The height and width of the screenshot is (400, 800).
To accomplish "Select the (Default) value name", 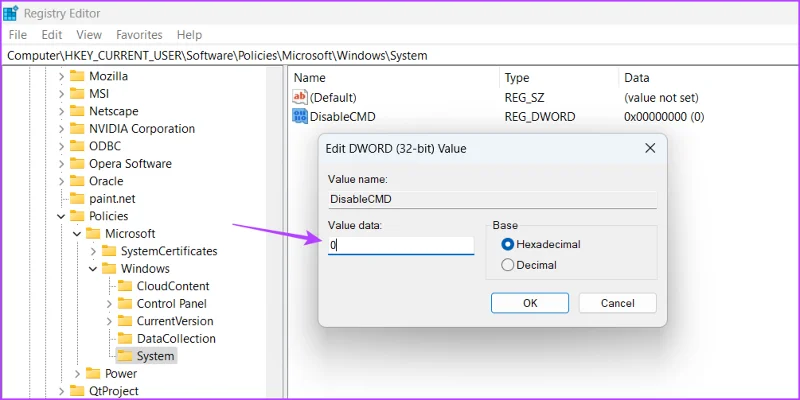I will (x=333, y=97).
